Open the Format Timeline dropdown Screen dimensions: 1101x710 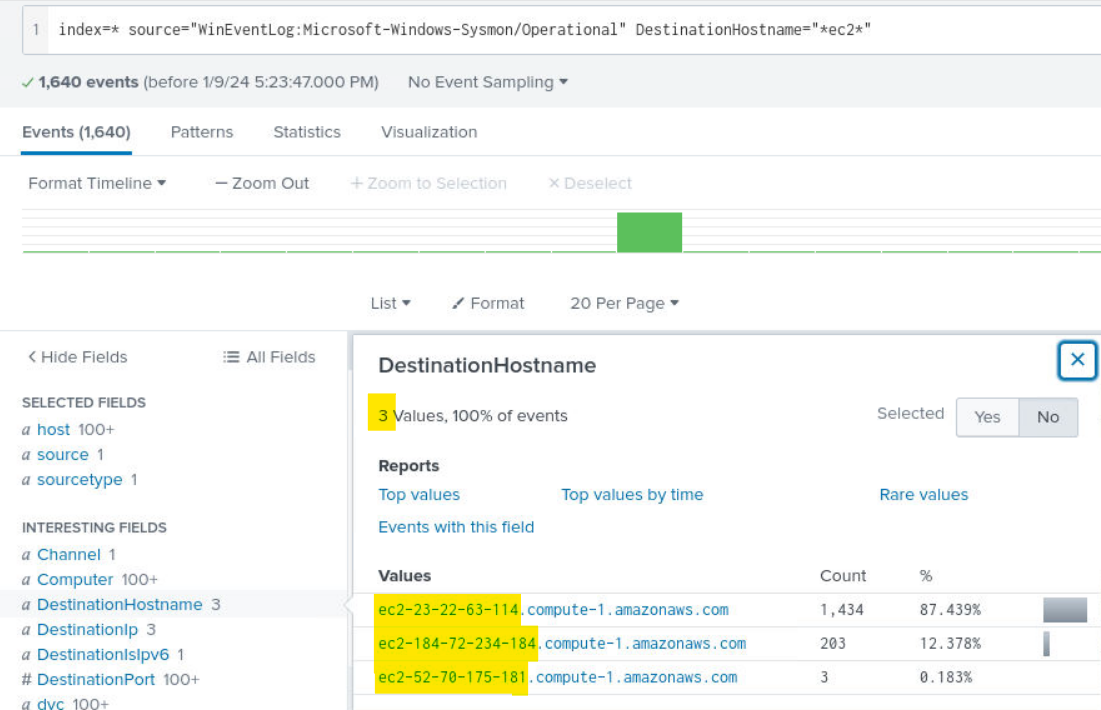coord(97,183)
